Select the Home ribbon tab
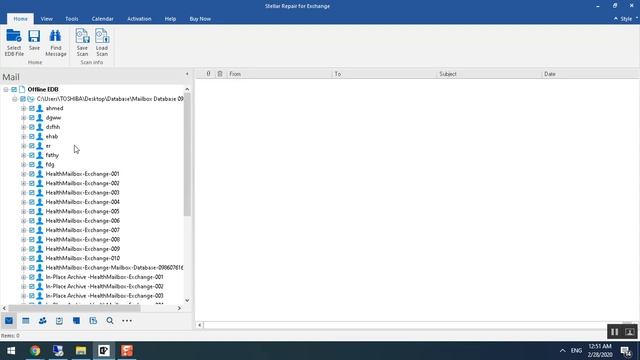This screenshot has width=640, height=360. [20, 19]
